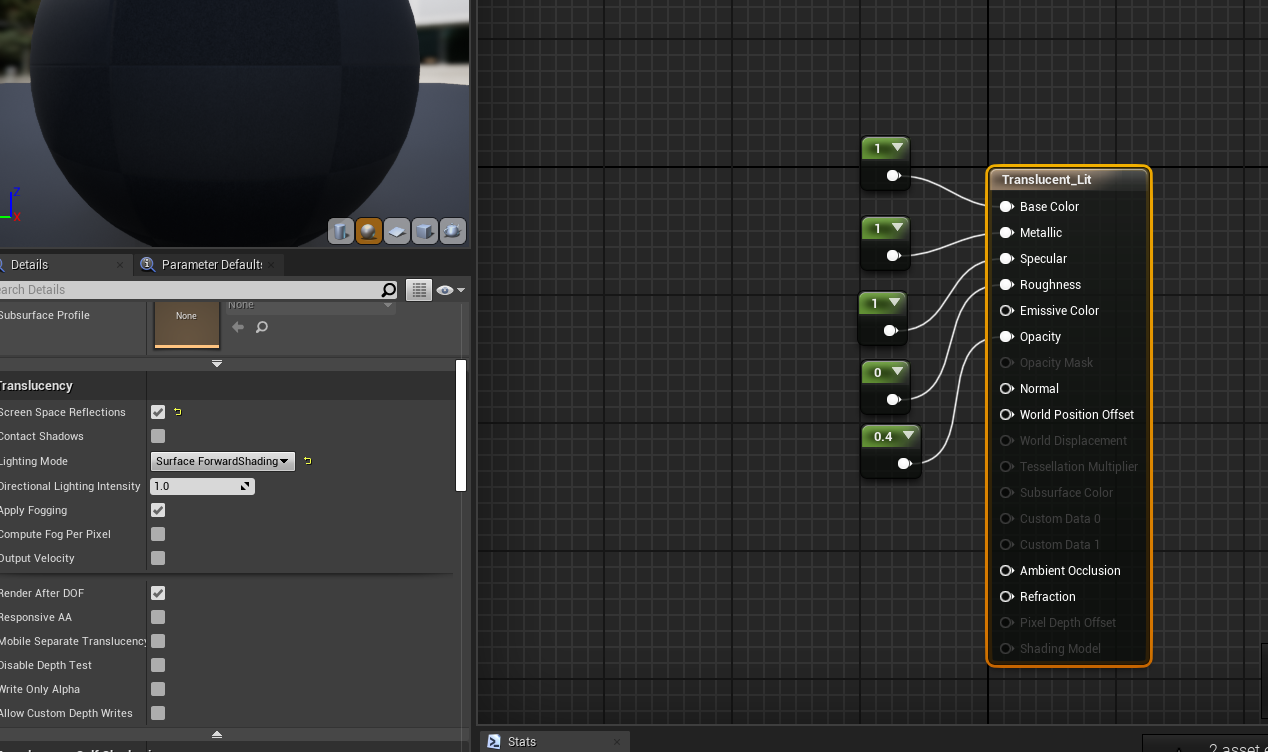Choose the plane preview shape
This screenshot has height=752, width=1268.
click(396, 231)
